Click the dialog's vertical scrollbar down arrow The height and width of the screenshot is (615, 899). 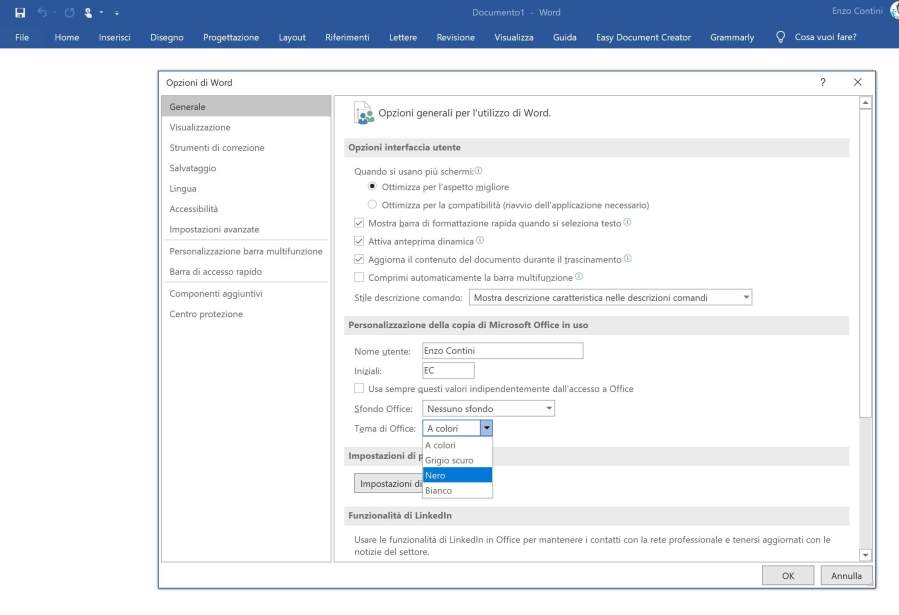pos(865,555)
